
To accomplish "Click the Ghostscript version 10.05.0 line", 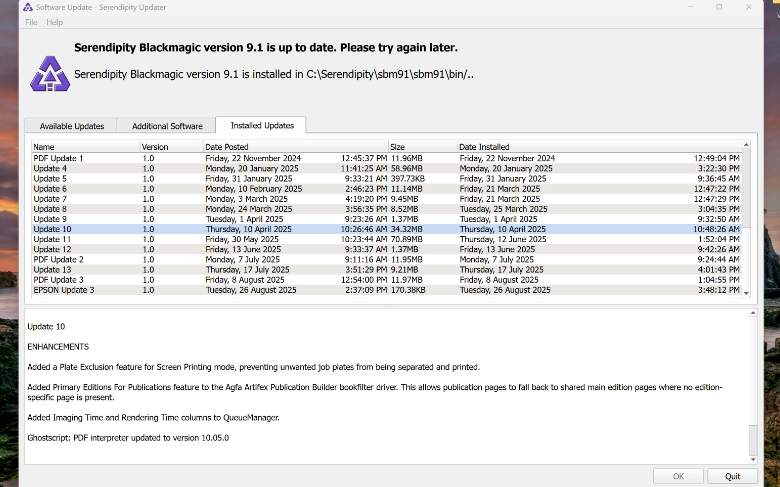I will click(x=128, y=438).
